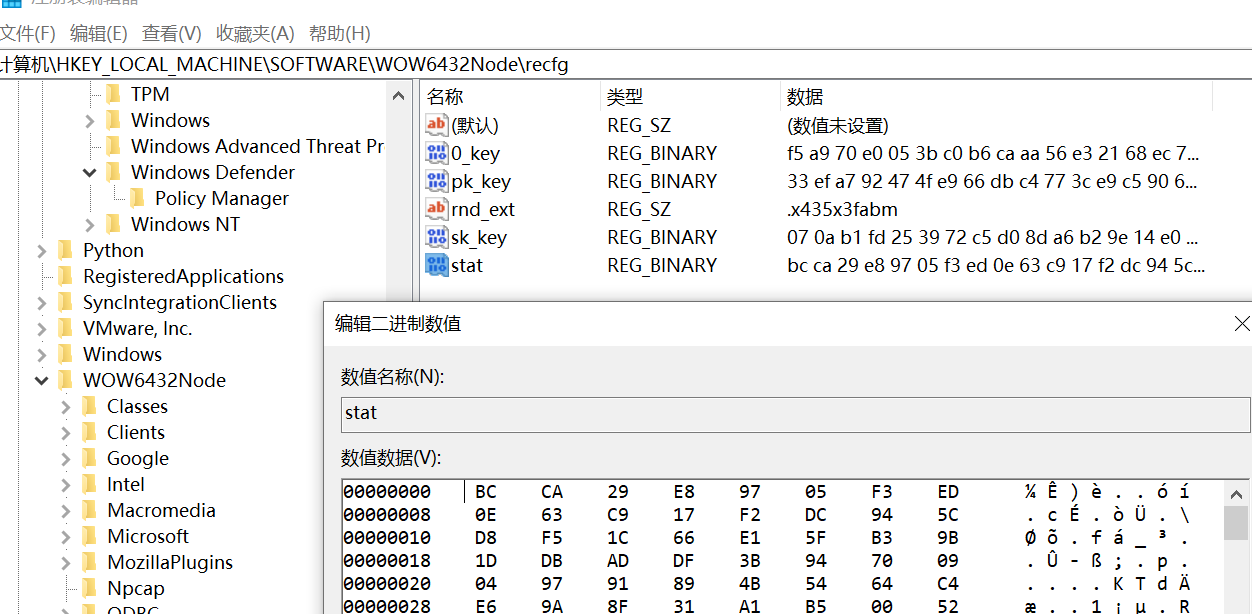Click hex byte 0E in row 00000008
The width and height of the screenshot is (1252, 614).
[x=486, y=515]
